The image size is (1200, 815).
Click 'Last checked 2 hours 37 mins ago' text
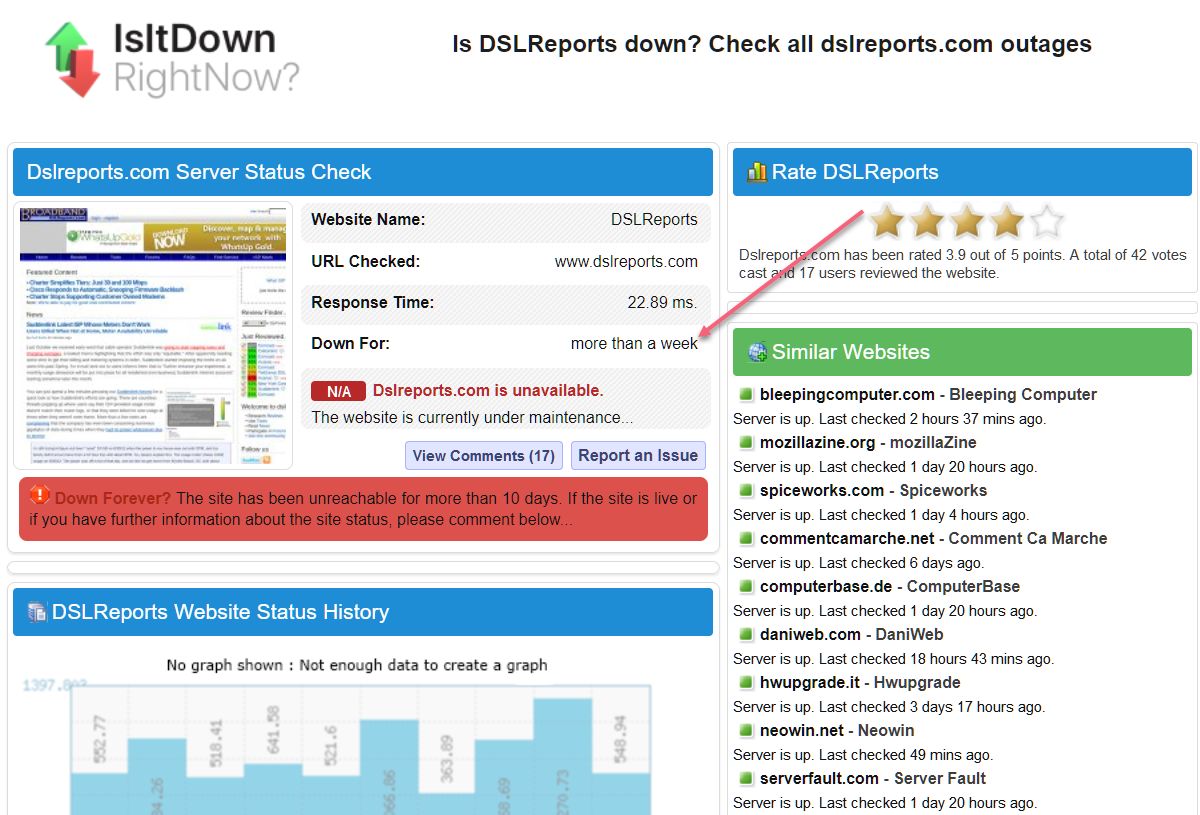(933, 418)
